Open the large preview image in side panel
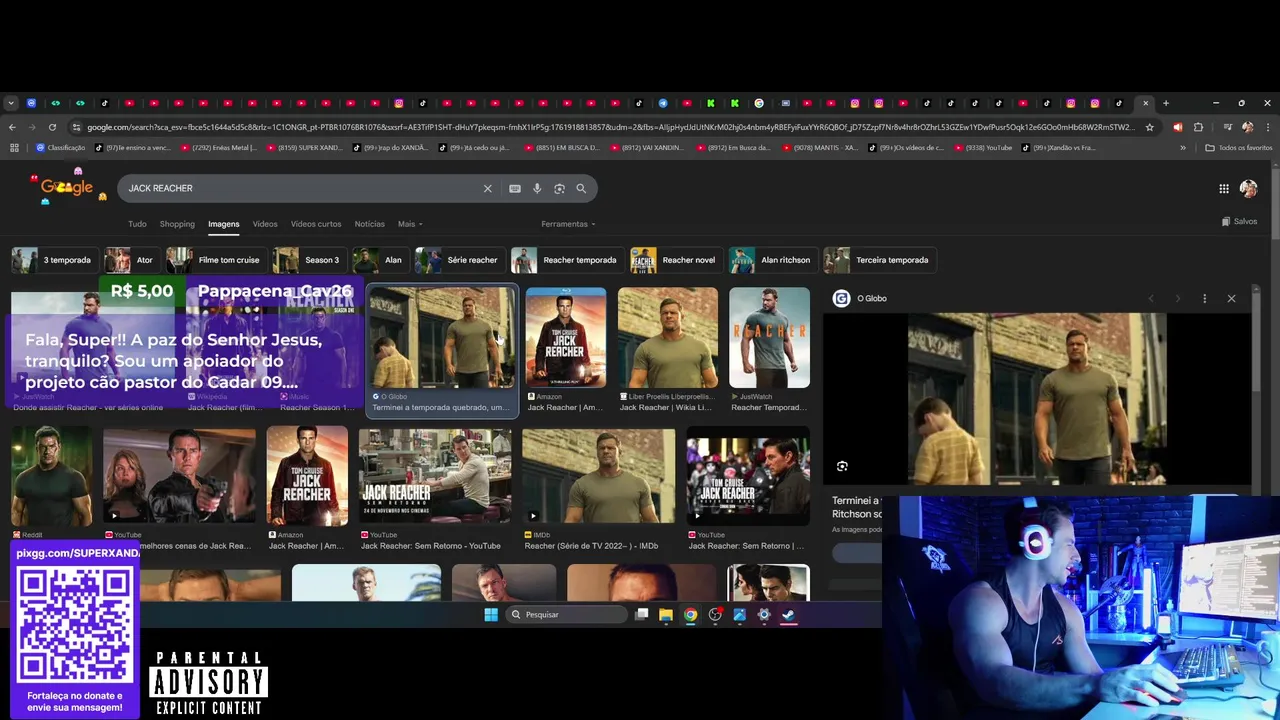1280x720 pixels. [1036, 399]
